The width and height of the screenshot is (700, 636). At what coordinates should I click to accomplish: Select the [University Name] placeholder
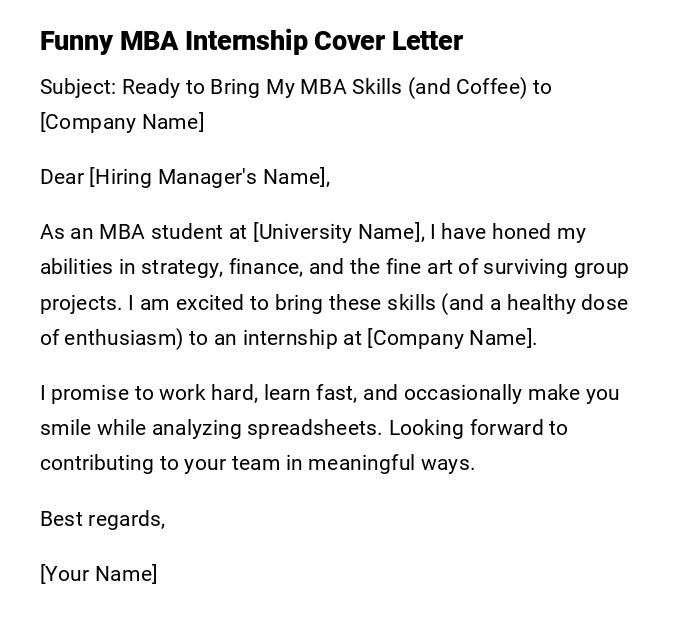tap(338, 232)
